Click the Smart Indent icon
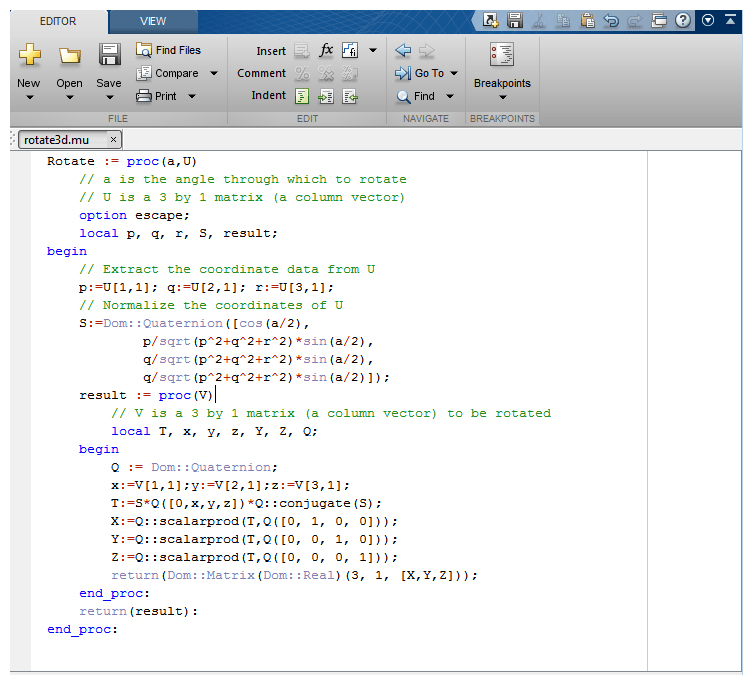 coord(302,96)
